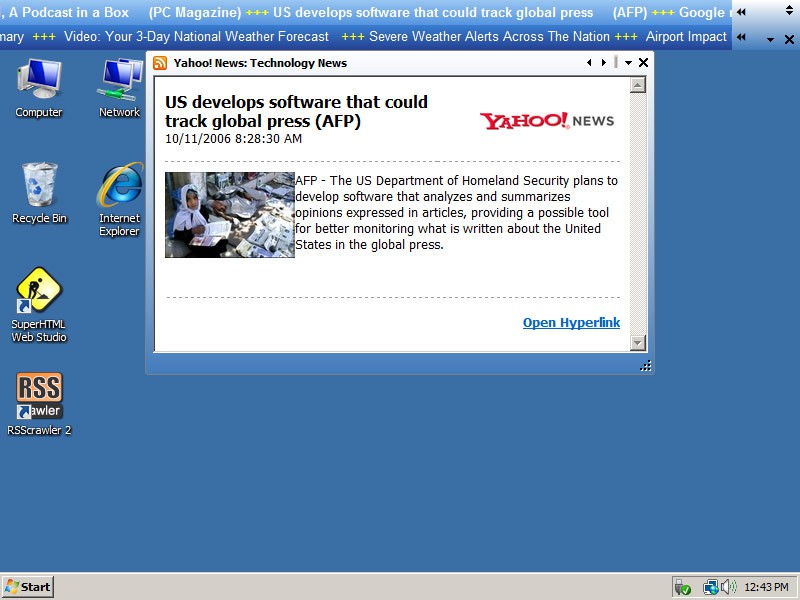
Task: Click the date 10/11/2006 8:28:30 AM
Action: coord(233,139)
